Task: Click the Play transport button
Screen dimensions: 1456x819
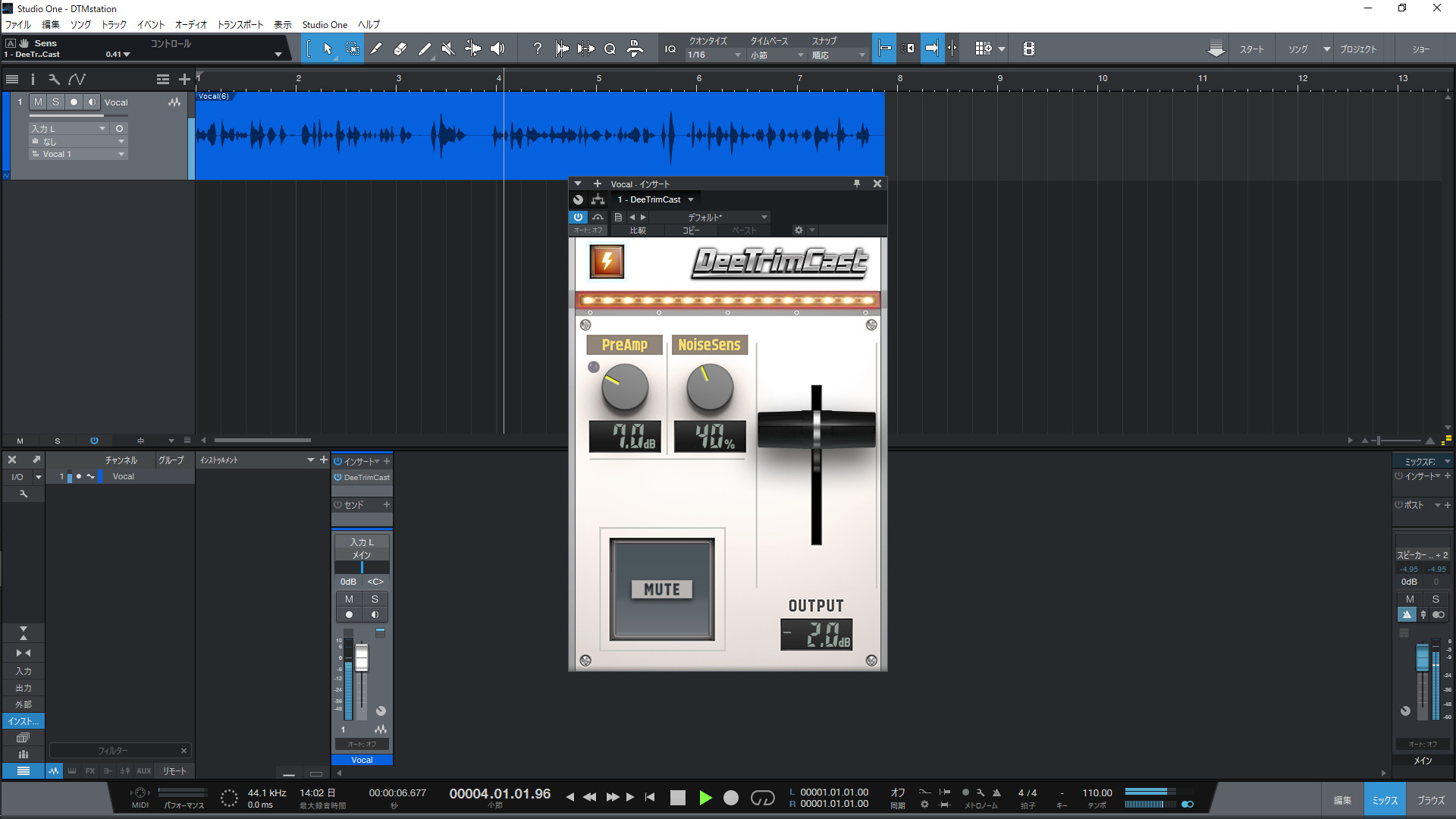Action: click(705, 797)
